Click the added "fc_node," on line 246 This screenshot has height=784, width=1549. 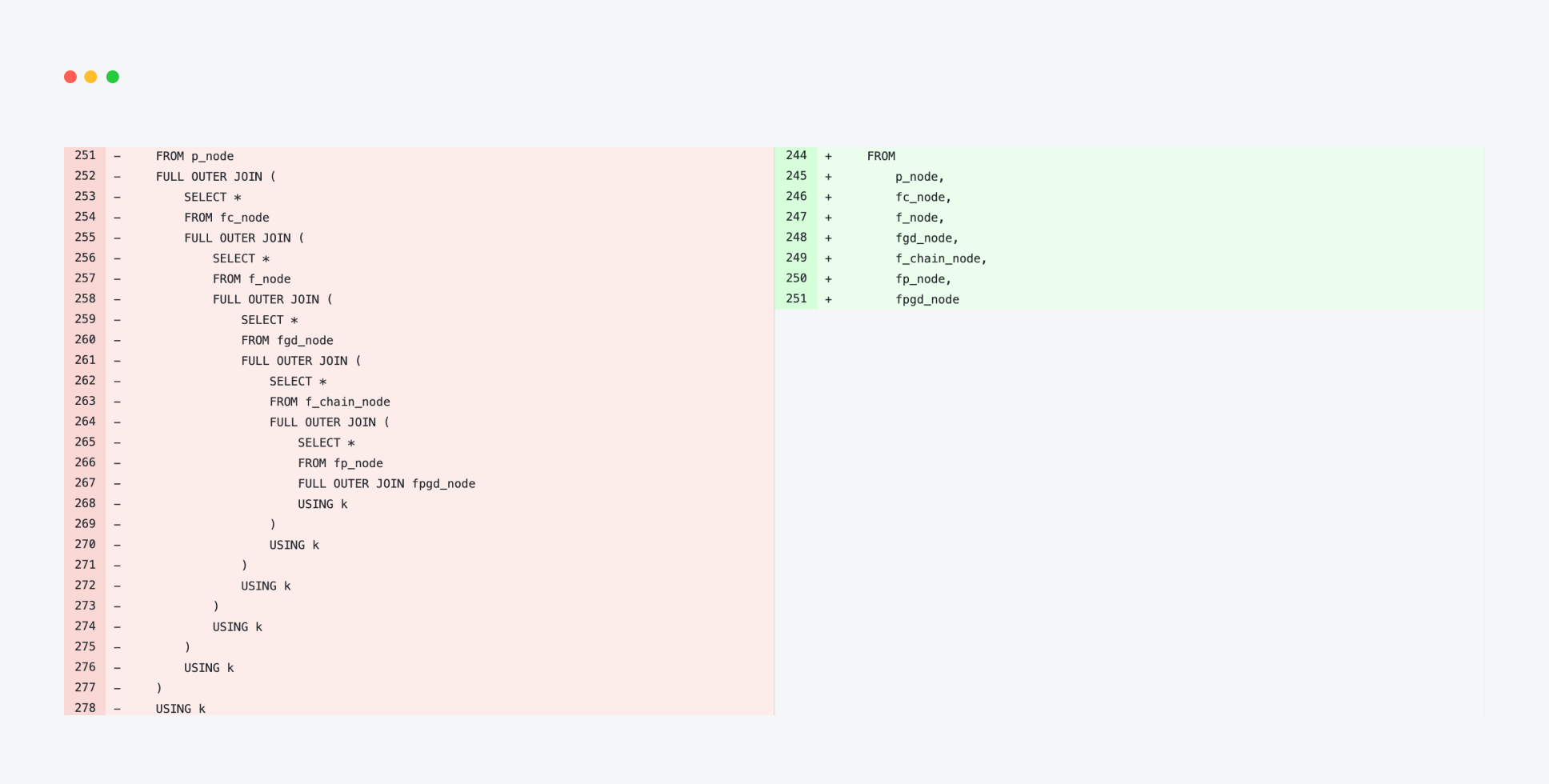click(x=923, y=197)
